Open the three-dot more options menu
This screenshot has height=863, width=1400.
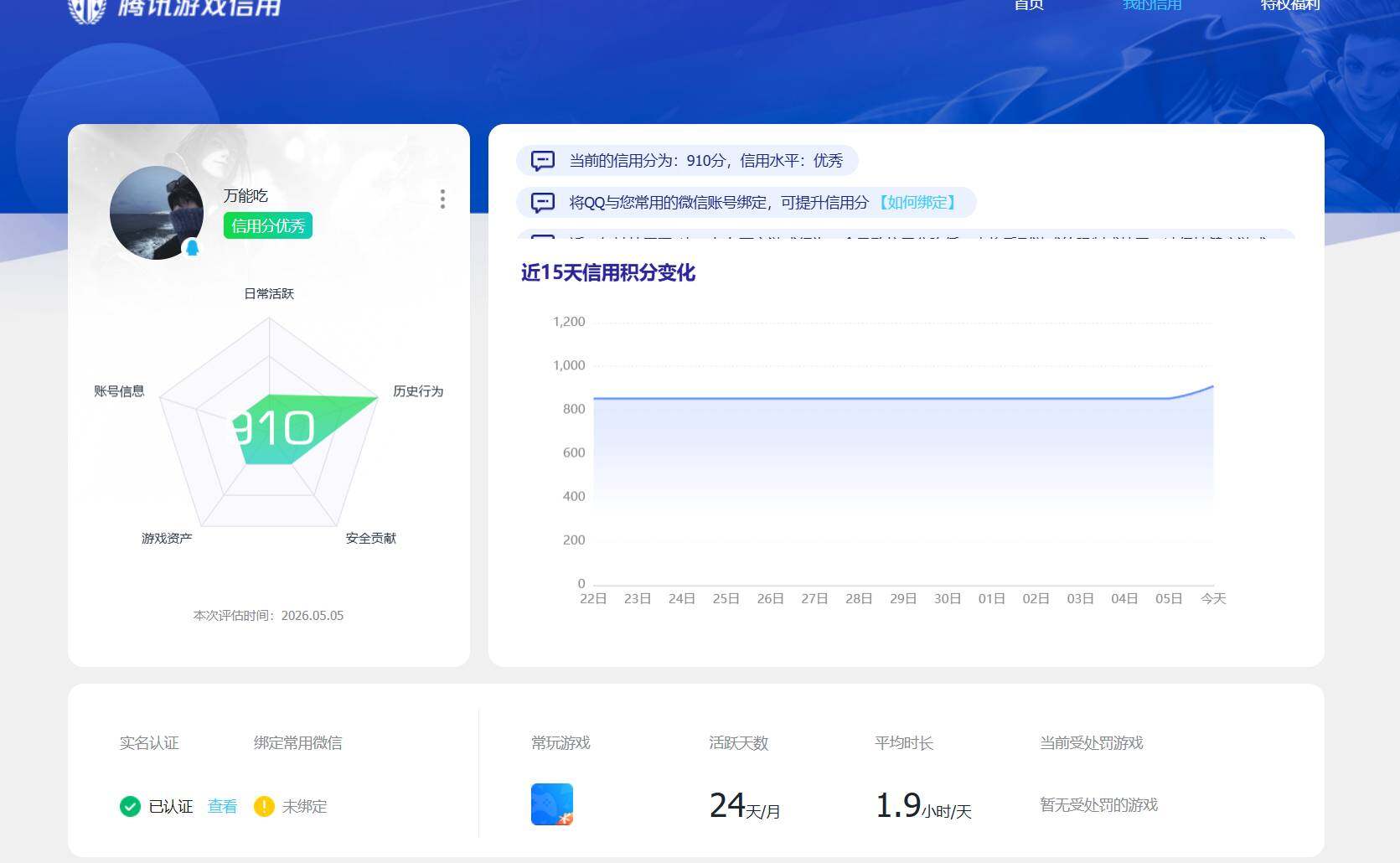[x=442, y=199]
